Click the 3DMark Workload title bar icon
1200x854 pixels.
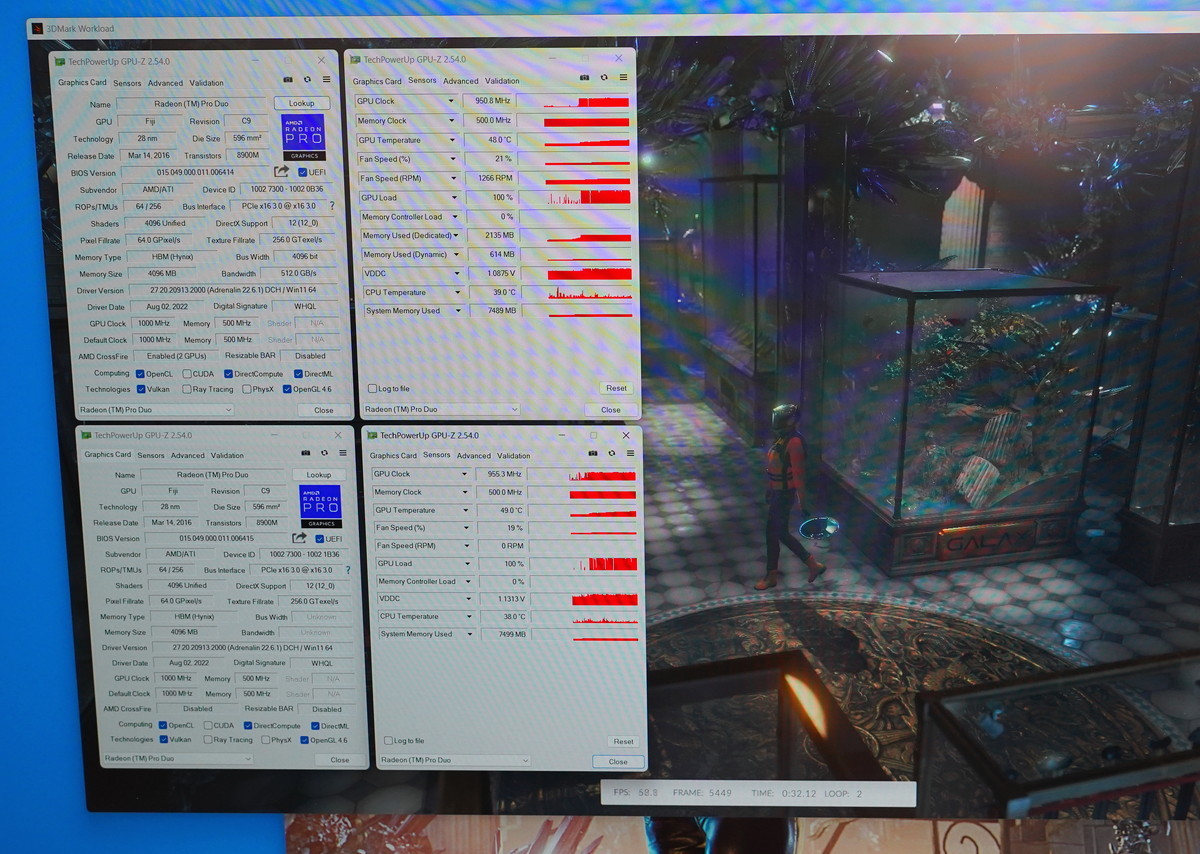click(x=37, y=28)
